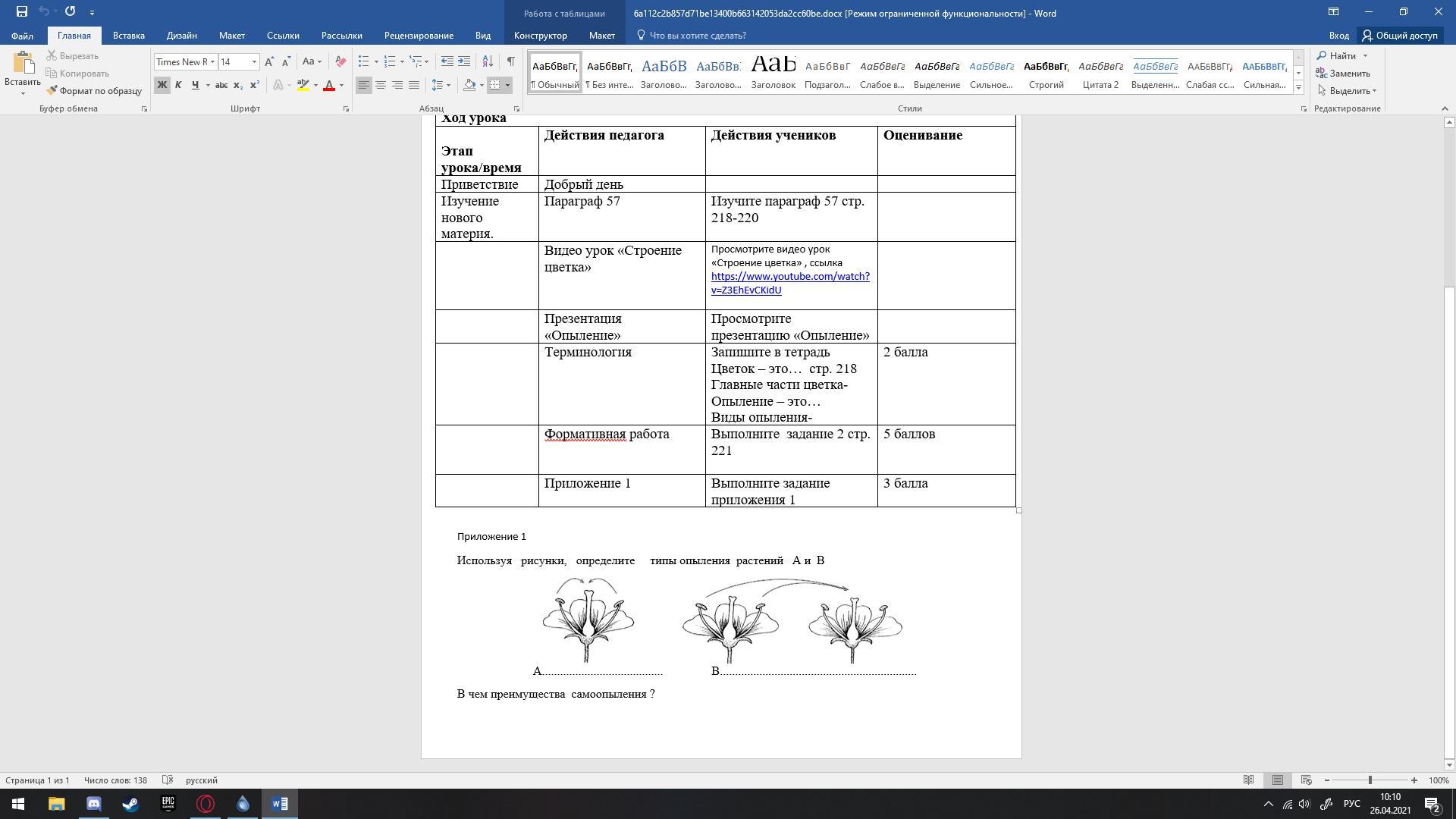Toggle the show paragraph marks pilcrow
1456x819 pixels.
tap(510, 62)
